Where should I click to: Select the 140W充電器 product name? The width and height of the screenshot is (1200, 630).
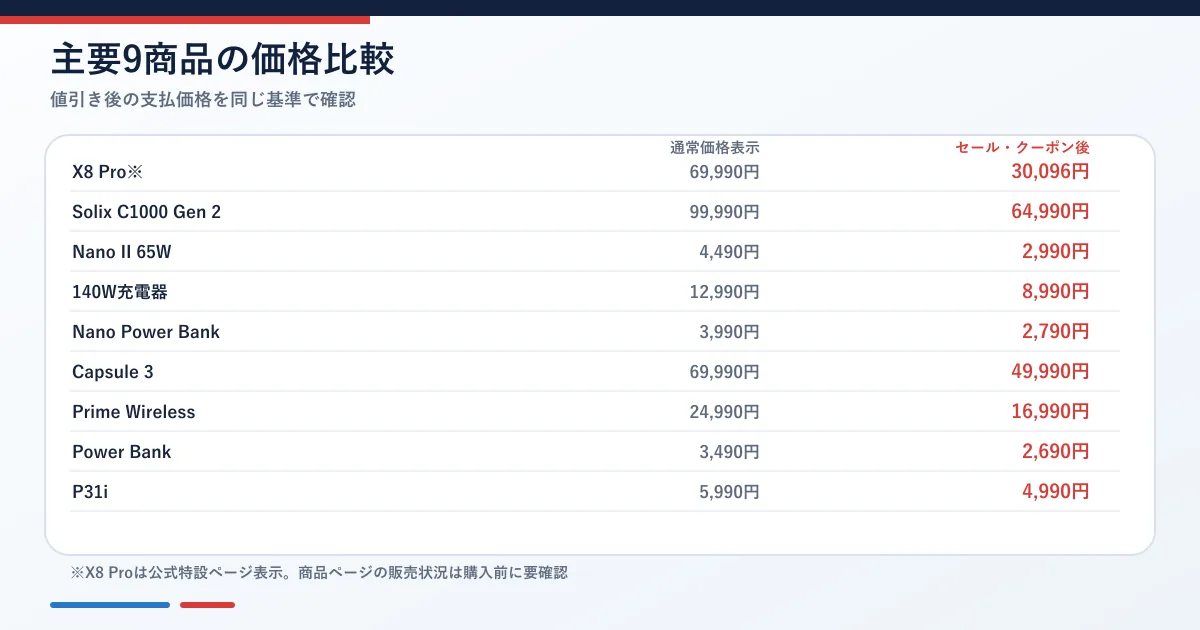(120, 292)
